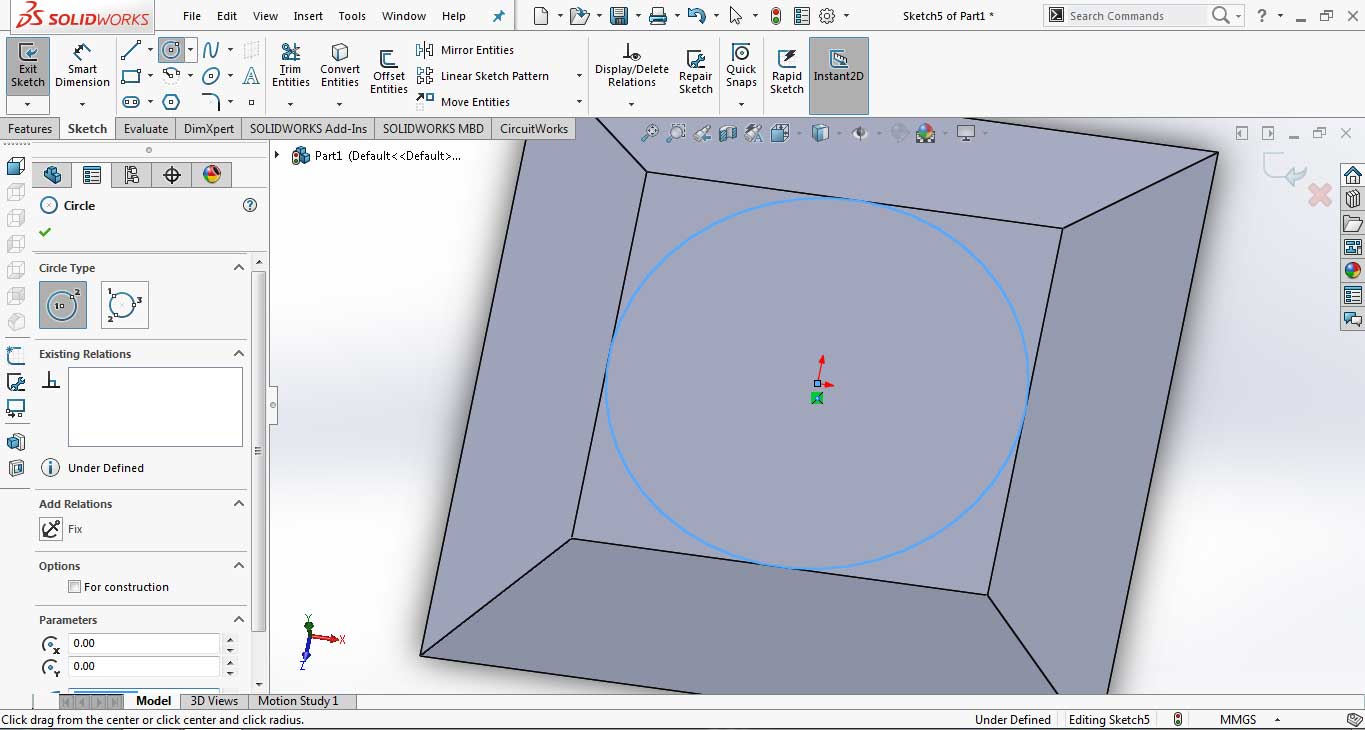Open the Section View tool
Viewport: 1365px width, 730px height.
click(x=728, y=132)
